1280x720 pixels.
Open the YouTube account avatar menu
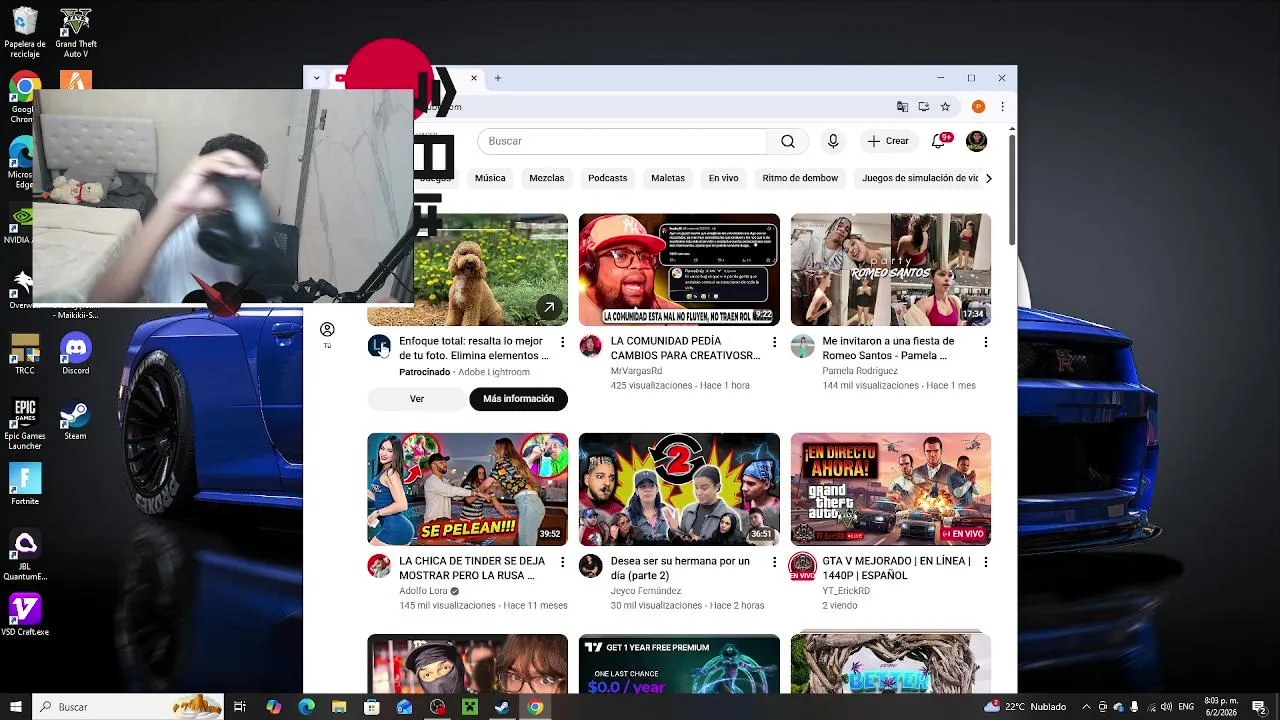[976, 141]
